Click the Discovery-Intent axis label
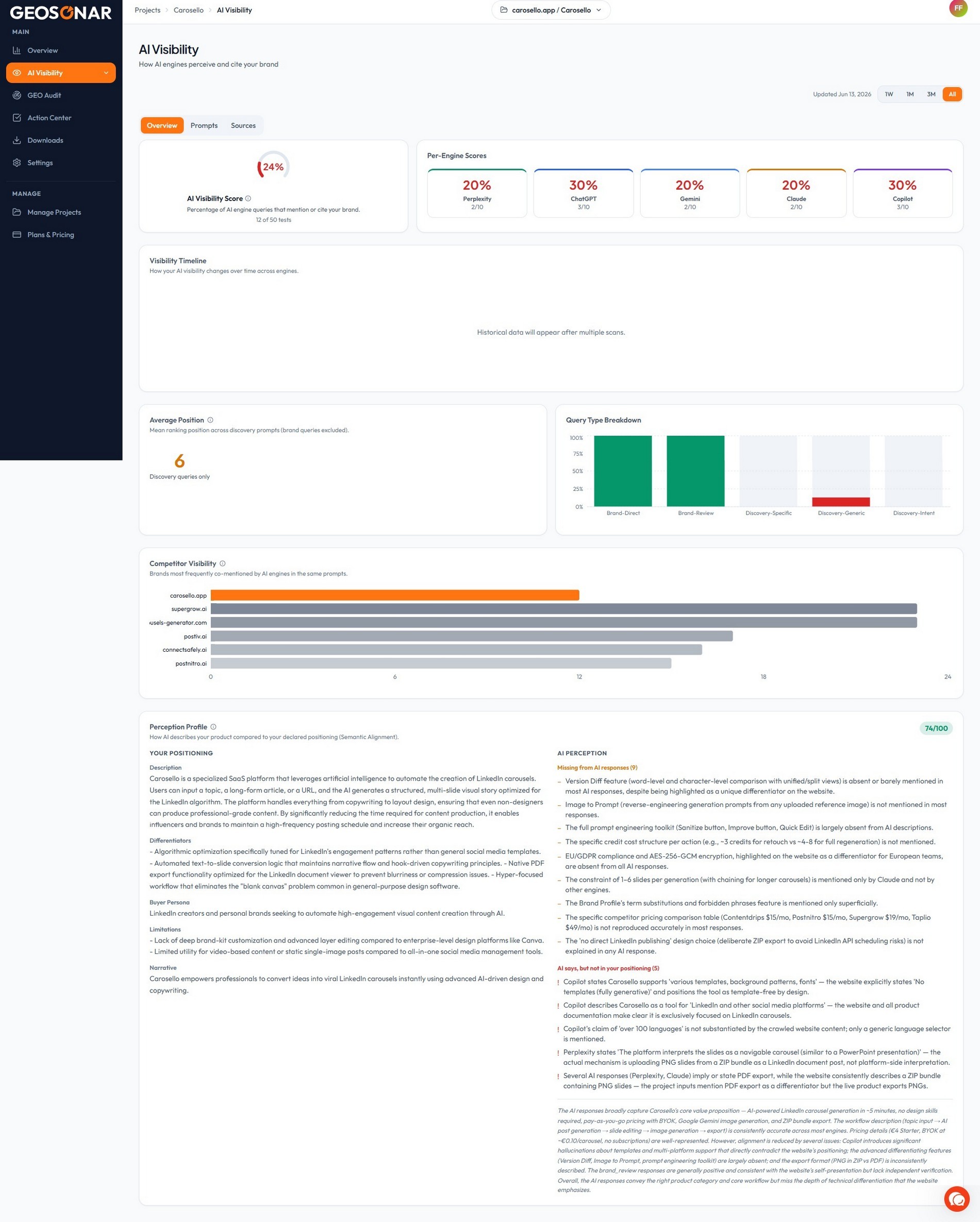 (x=913, y=513)
